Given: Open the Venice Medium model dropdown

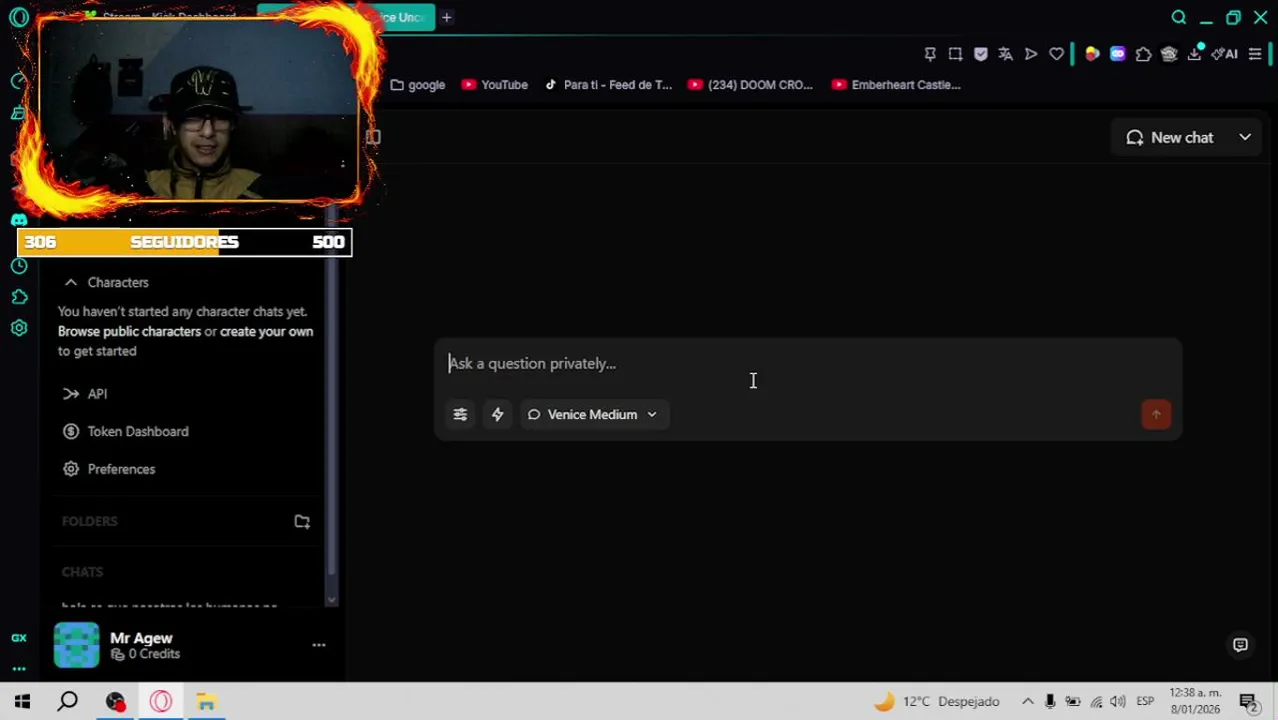Looking at the screenshot, I should tap(593, 414).
